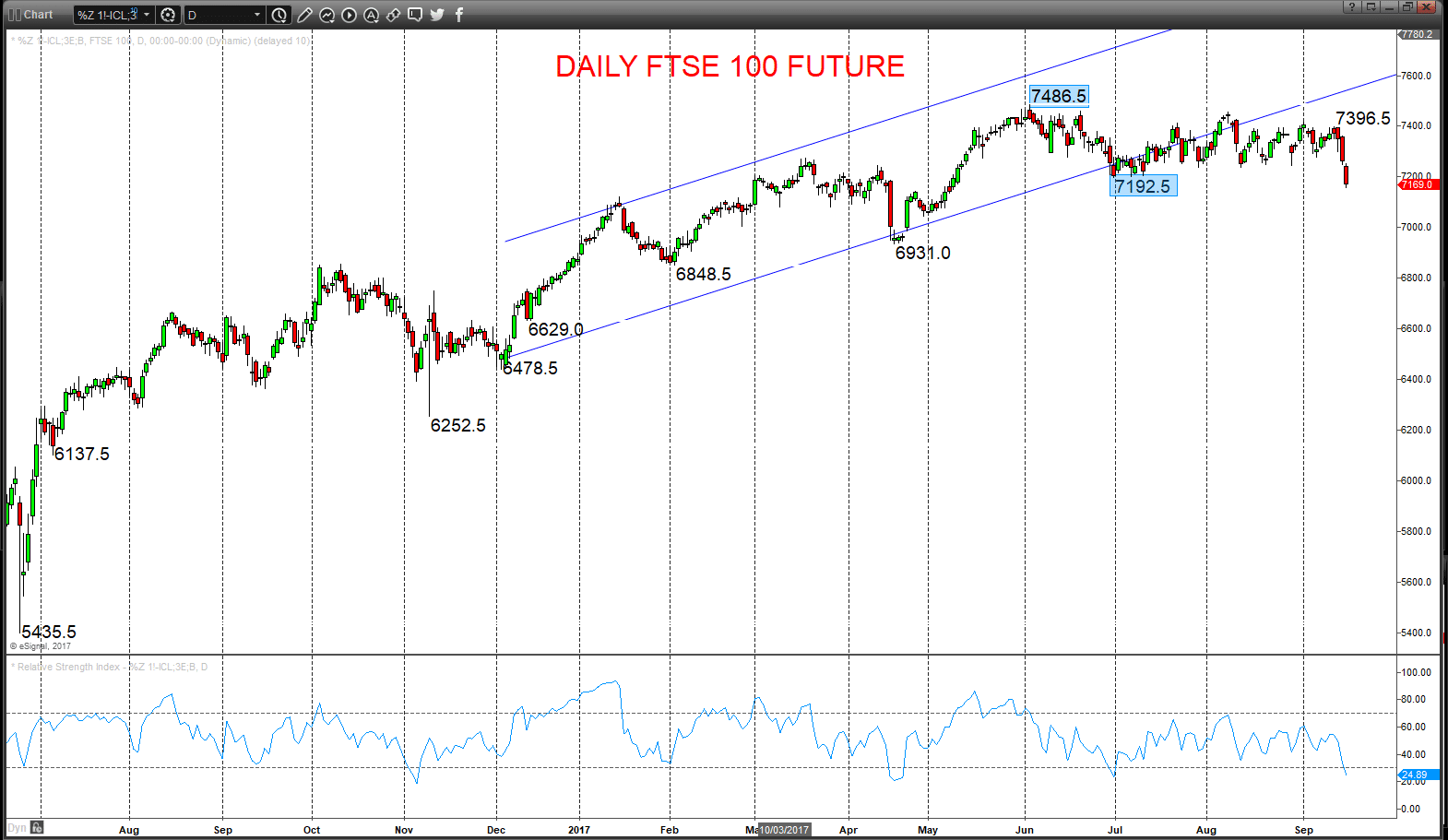Click the chart symbol description text line
1448x840 pixels.
[x=160, y=41]
